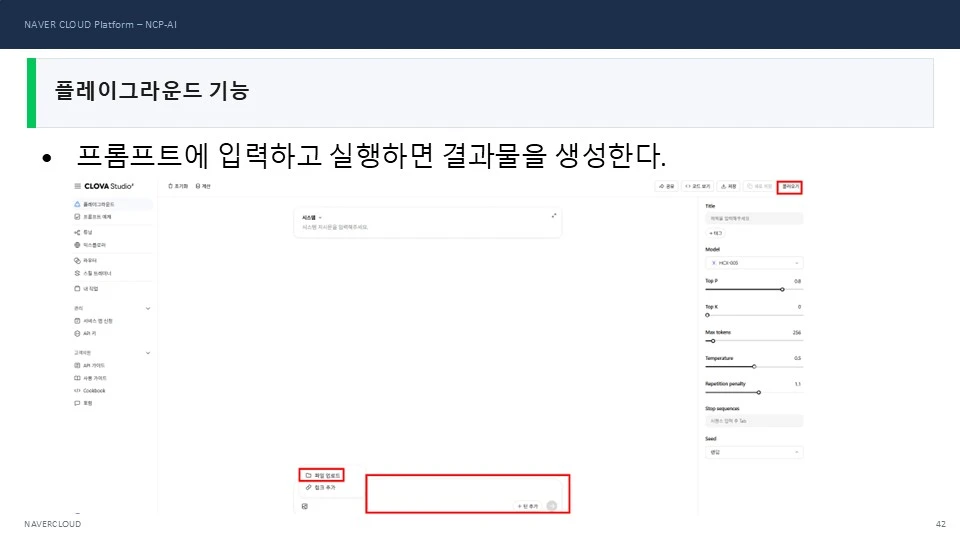The height and width of the screenshot is (540, 960).
Task: Click the 초기화 reset button
Action: 178,186
